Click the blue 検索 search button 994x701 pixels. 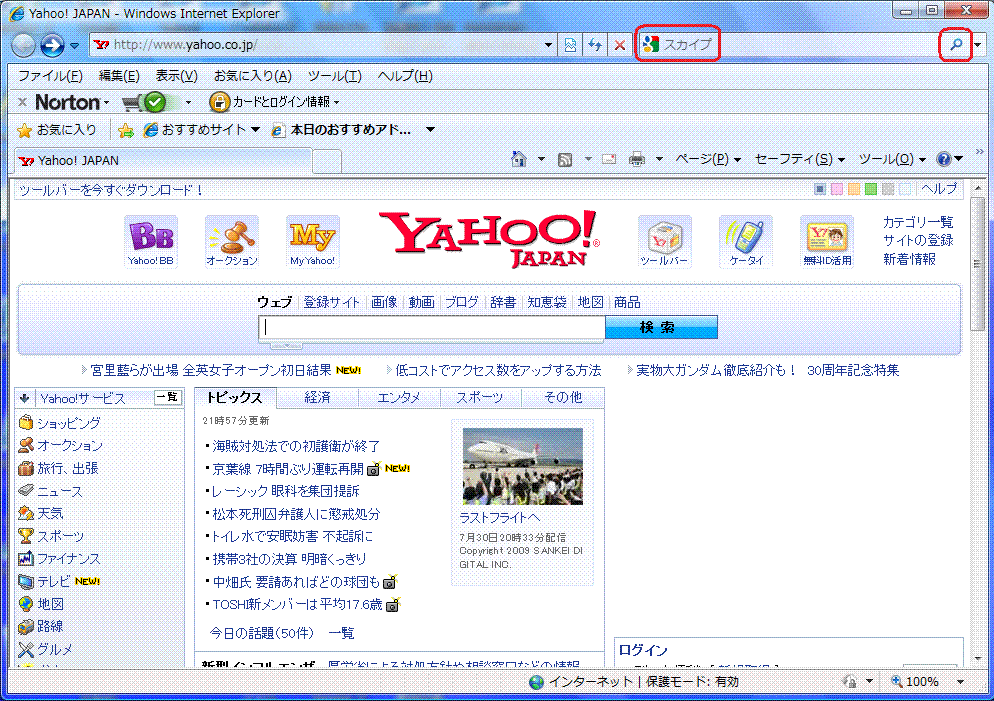coord(661,327)
